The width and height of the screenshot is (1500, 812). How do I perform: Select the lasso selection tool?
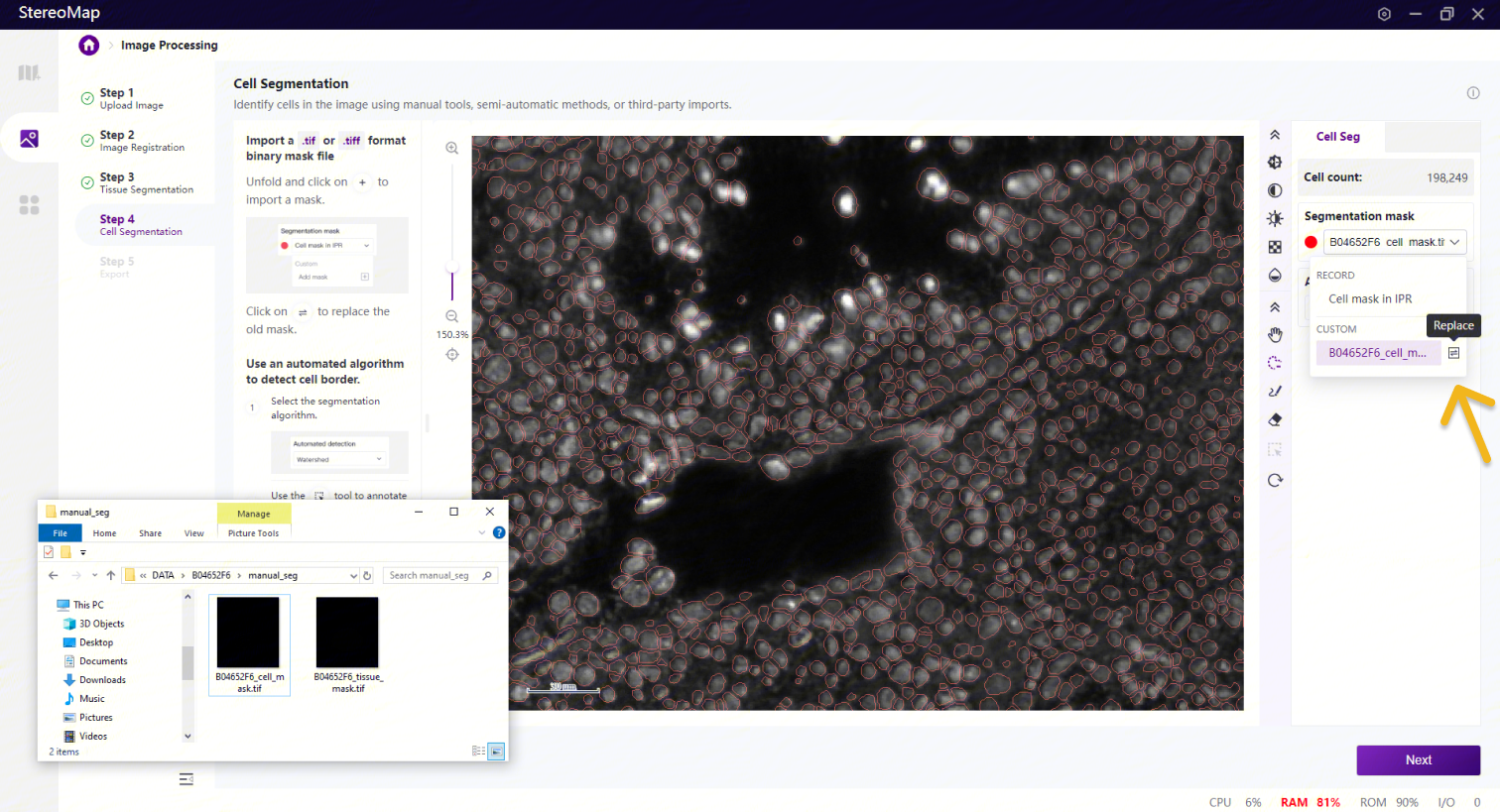coord(1275,363)
